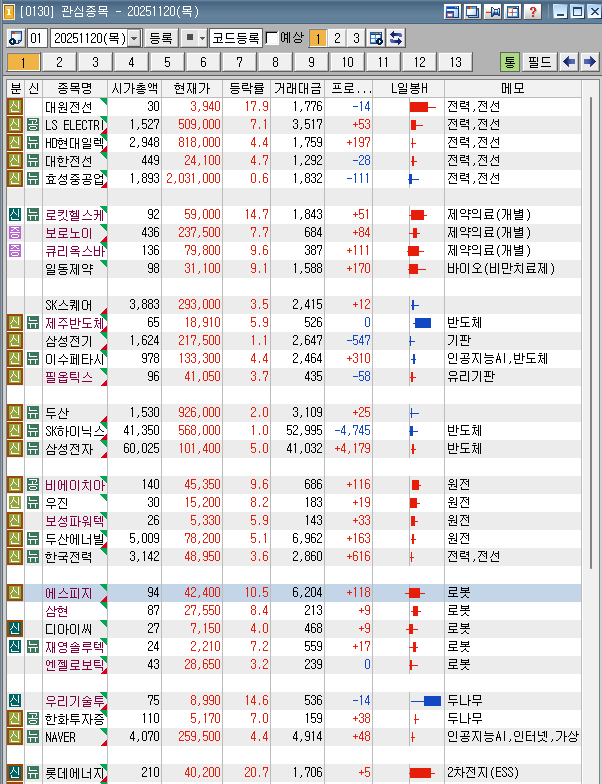Screen dimensions: 602x784
Task: Sort by the 등락률 column header
Action: (x=246, y=88)
